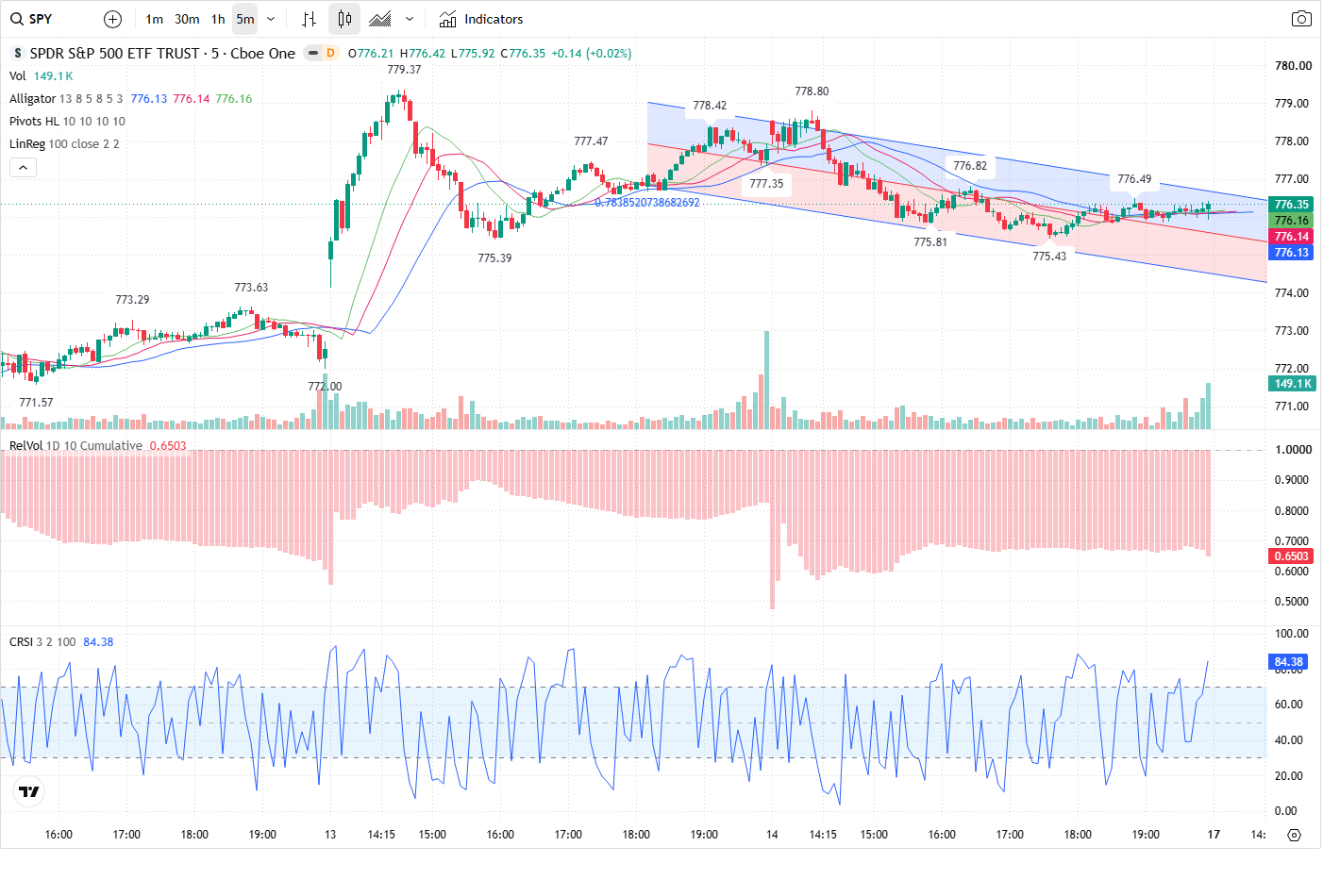The image size is (1340, 896).
Task: Select the Candles chart style icon
Action: coord(344,19)
